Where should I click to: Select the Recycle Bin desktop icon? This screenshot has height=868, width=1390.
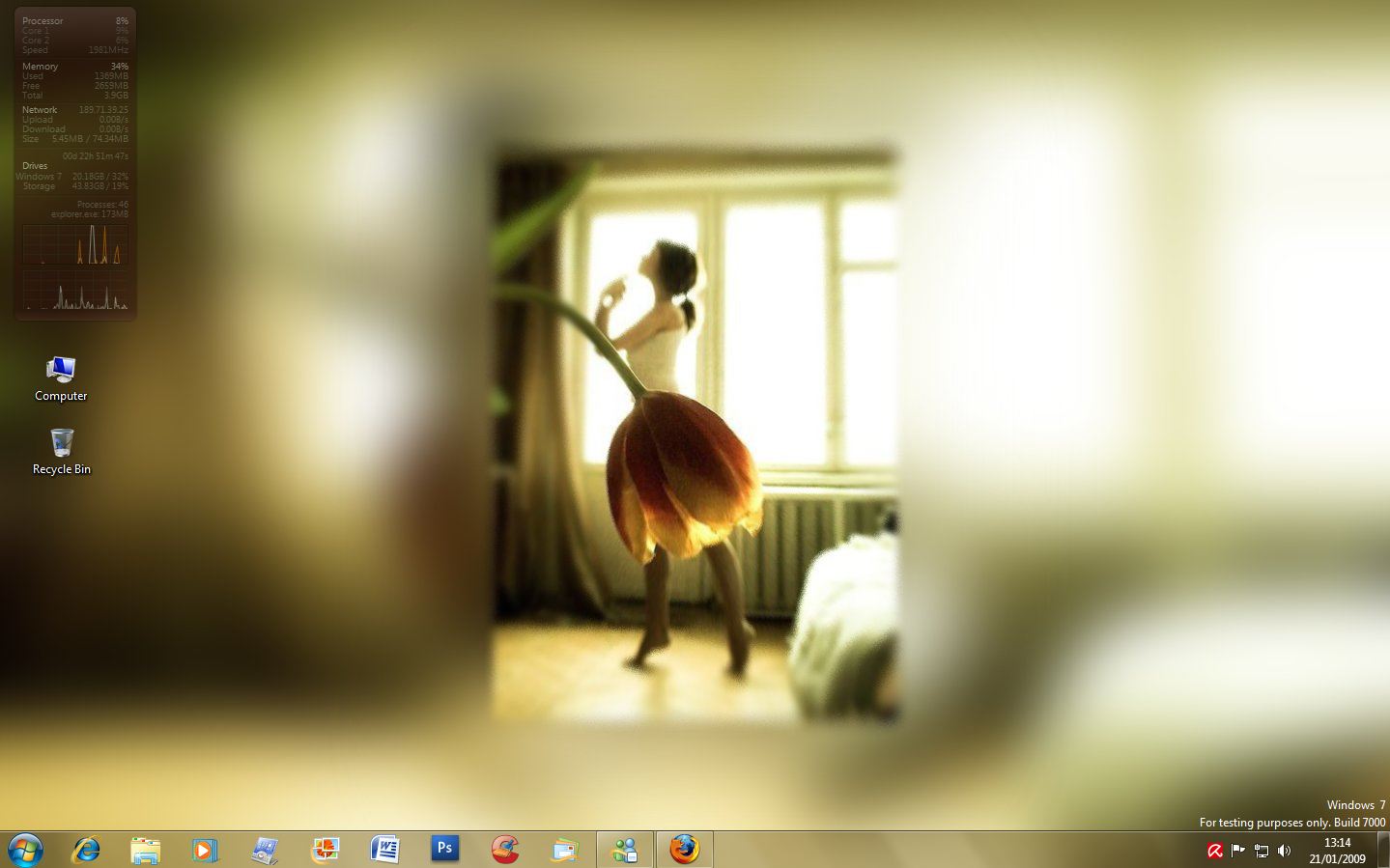[x=62, y=452]
